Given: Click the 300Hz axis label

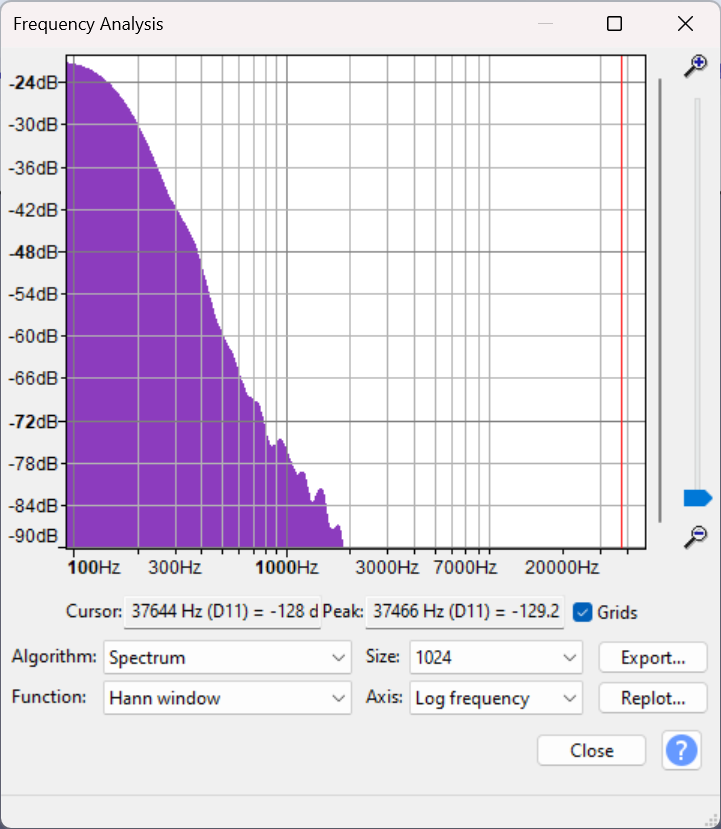Looking at the screenshot, I should [x=175, y=567].
